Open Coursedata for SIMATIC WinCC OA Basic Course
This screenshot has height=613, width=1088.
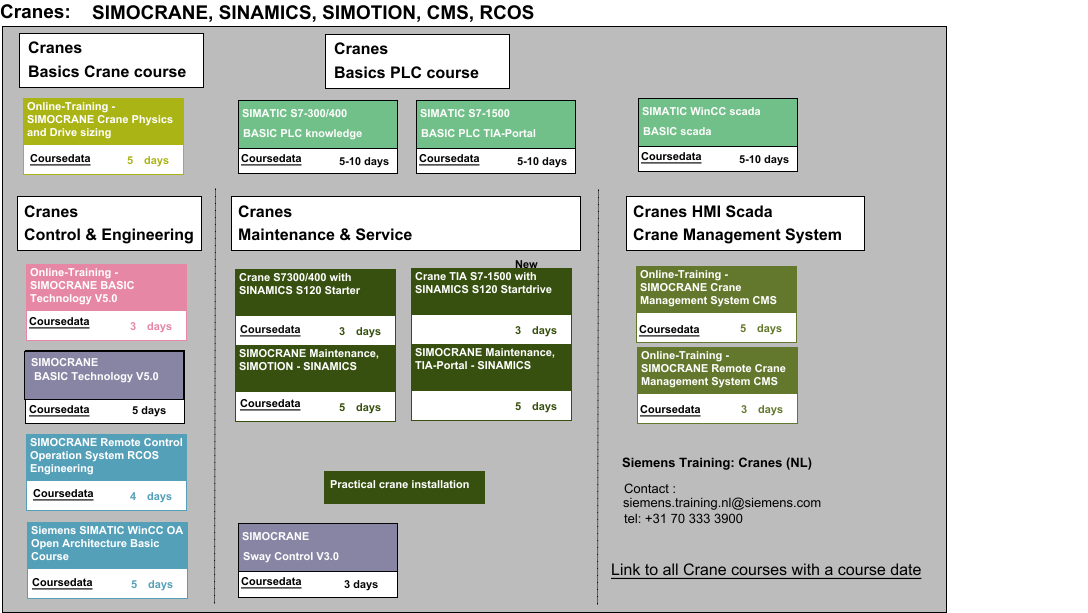[x=62, y=582]
